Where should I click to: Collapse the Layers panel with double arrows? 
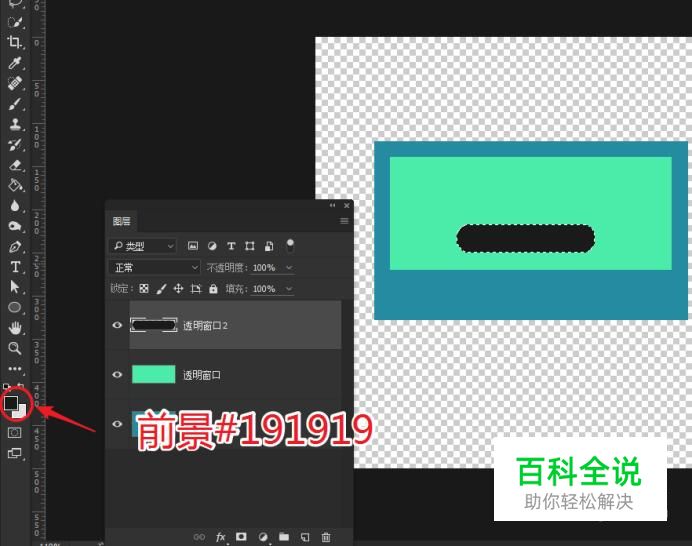(332, 205)
